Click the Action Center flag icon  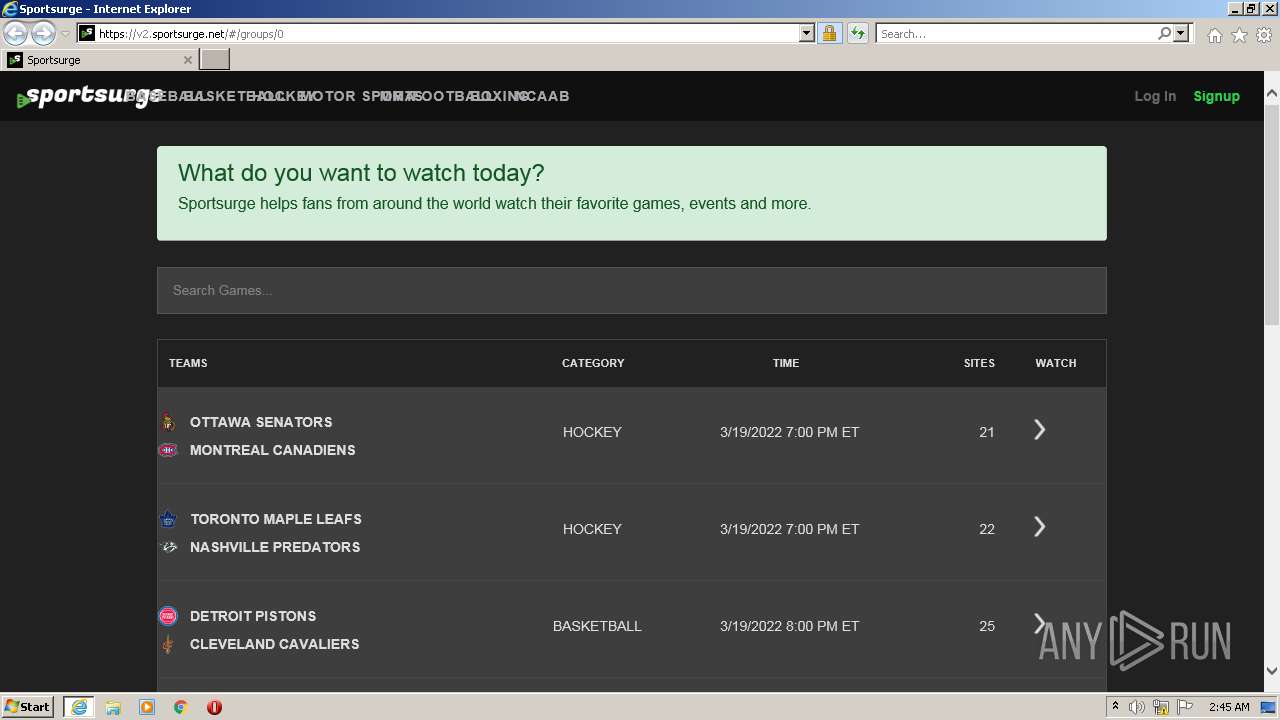click(1185, 707)
